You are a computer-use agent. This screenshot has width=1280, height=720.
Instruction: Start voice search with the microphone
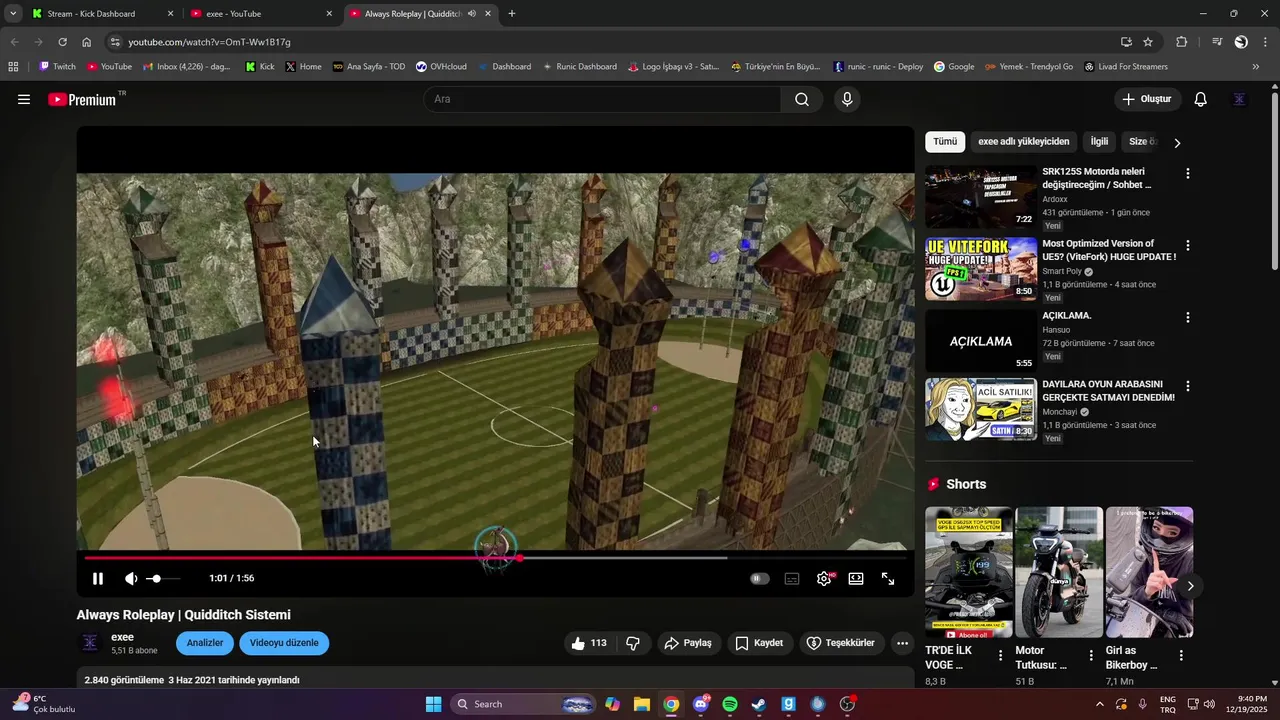(847, 99)
